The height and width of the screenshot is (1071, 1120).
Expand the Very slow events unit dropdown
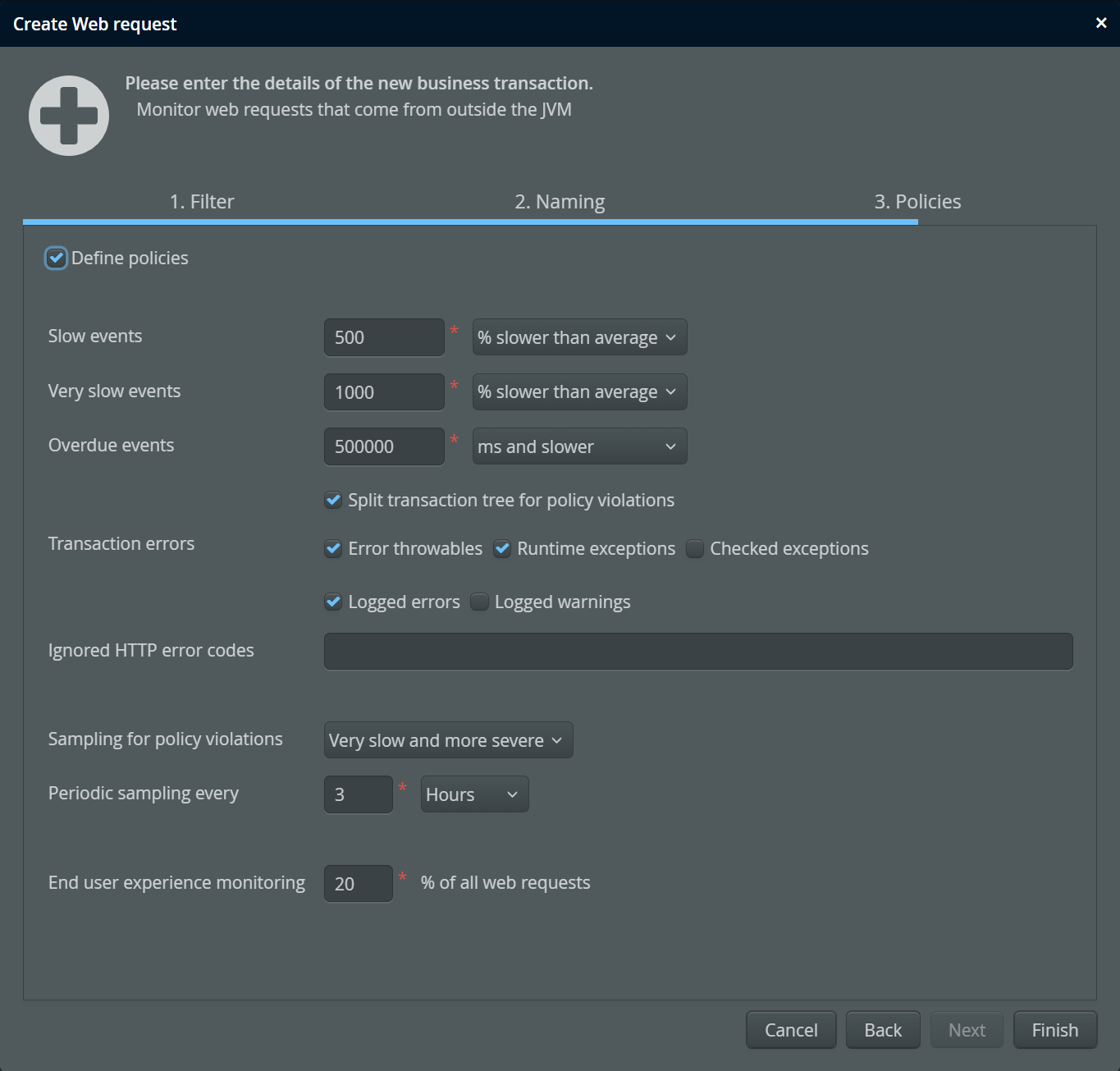pyautogui.click(x=579, y=392)
